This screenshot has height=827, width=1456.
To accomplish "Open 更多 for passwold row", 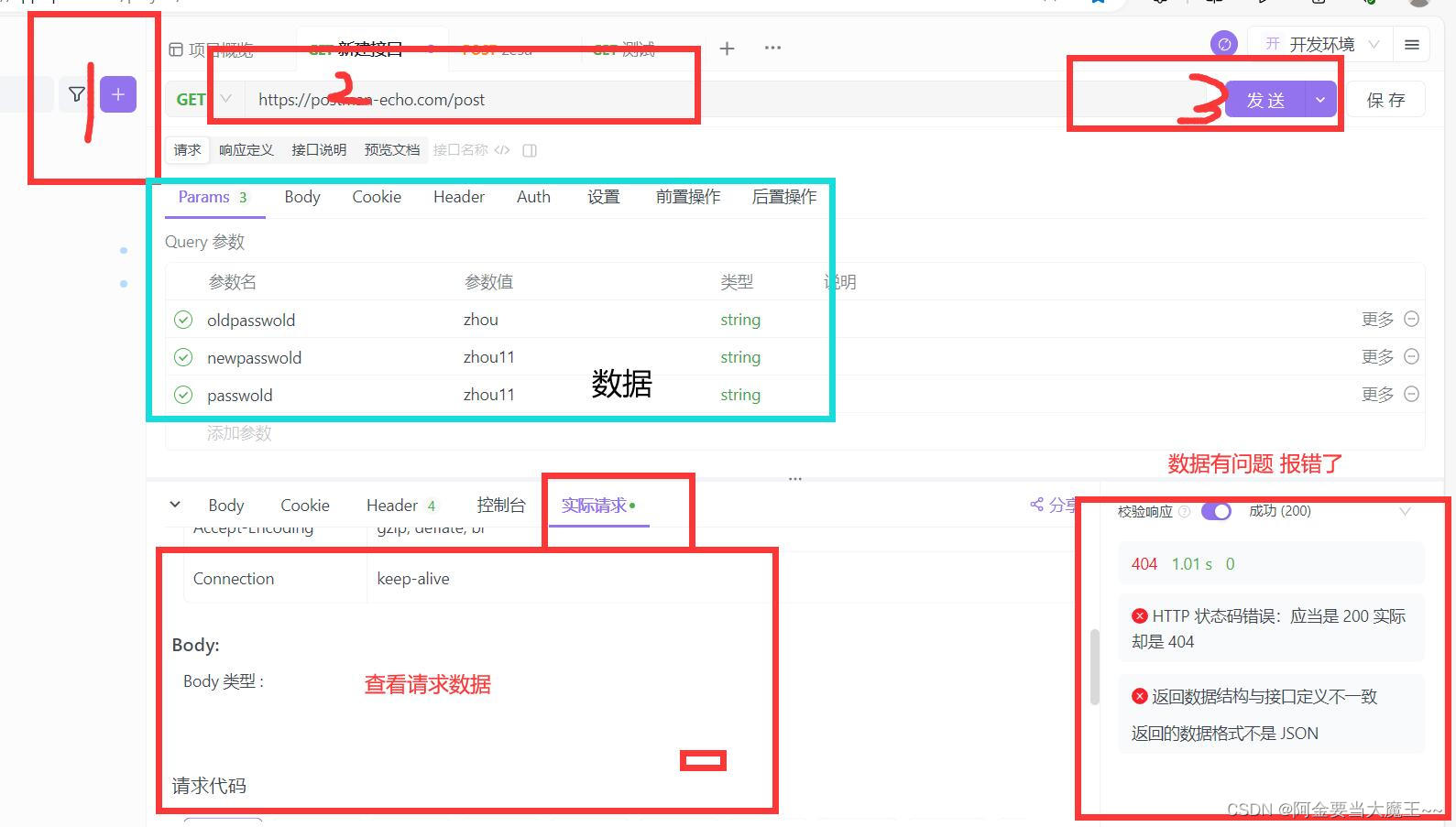I will (1377, 394).
